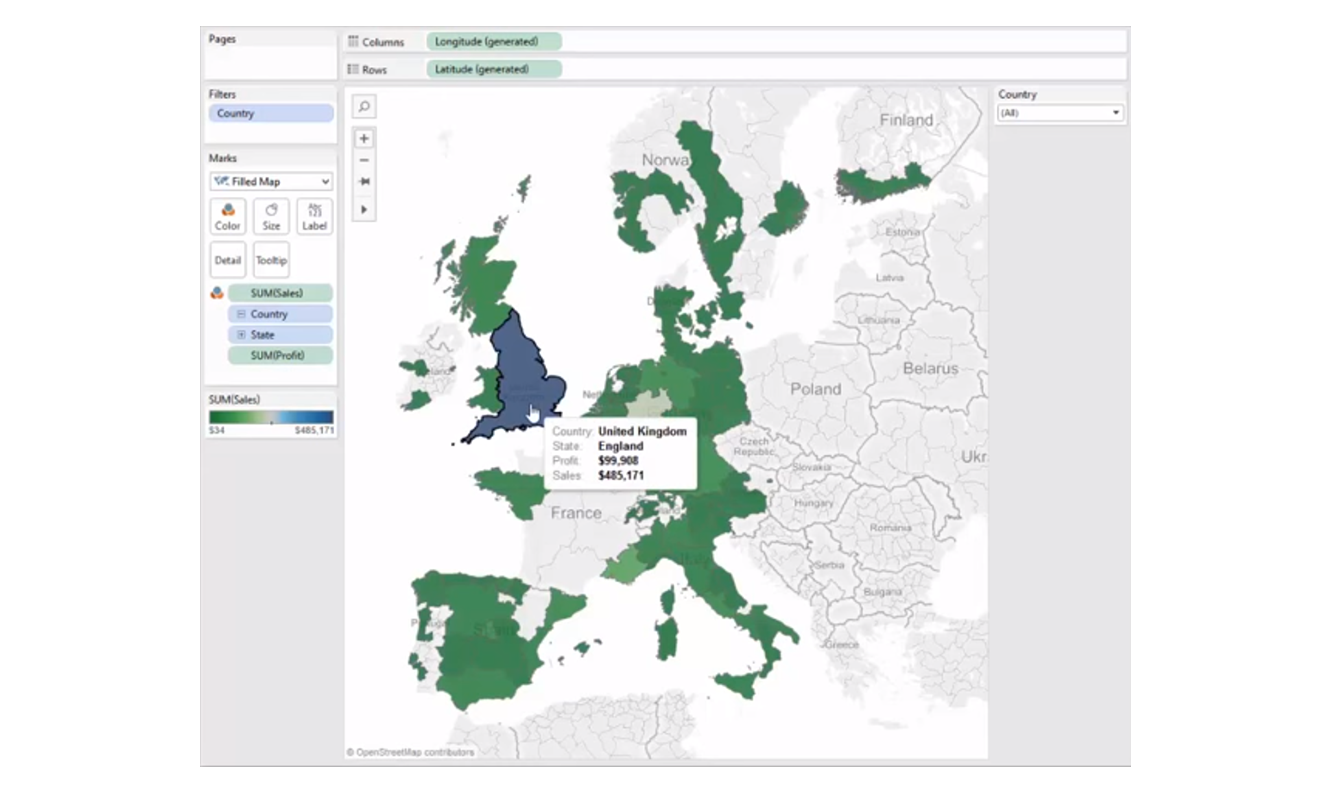The height and width of the screenshot is (792, 1332).
Task: Select the Latitude (generated) pill in Rows
Action: [493, 69]
